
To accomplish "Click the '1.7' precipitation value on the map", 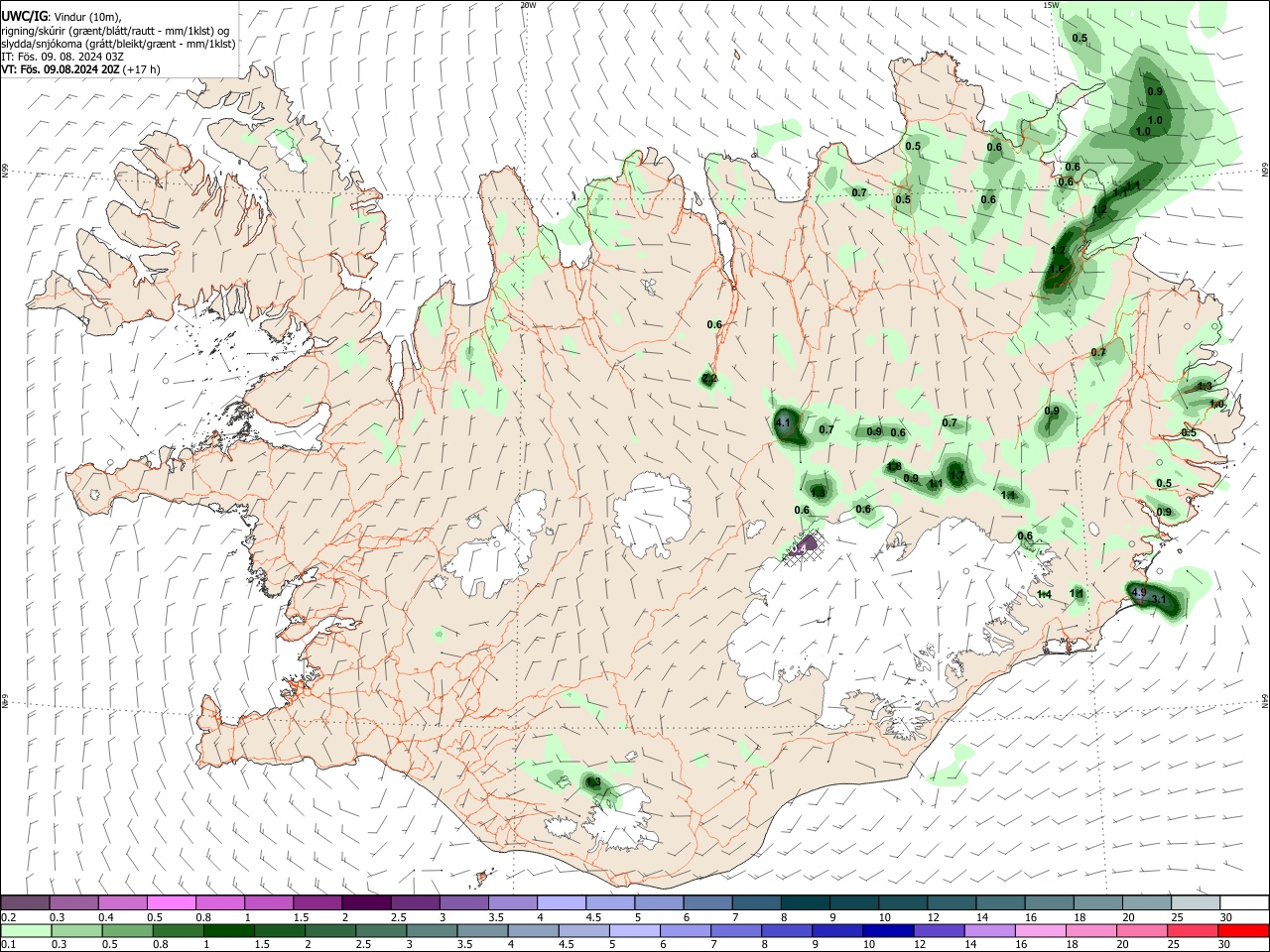I will point(957,477).
